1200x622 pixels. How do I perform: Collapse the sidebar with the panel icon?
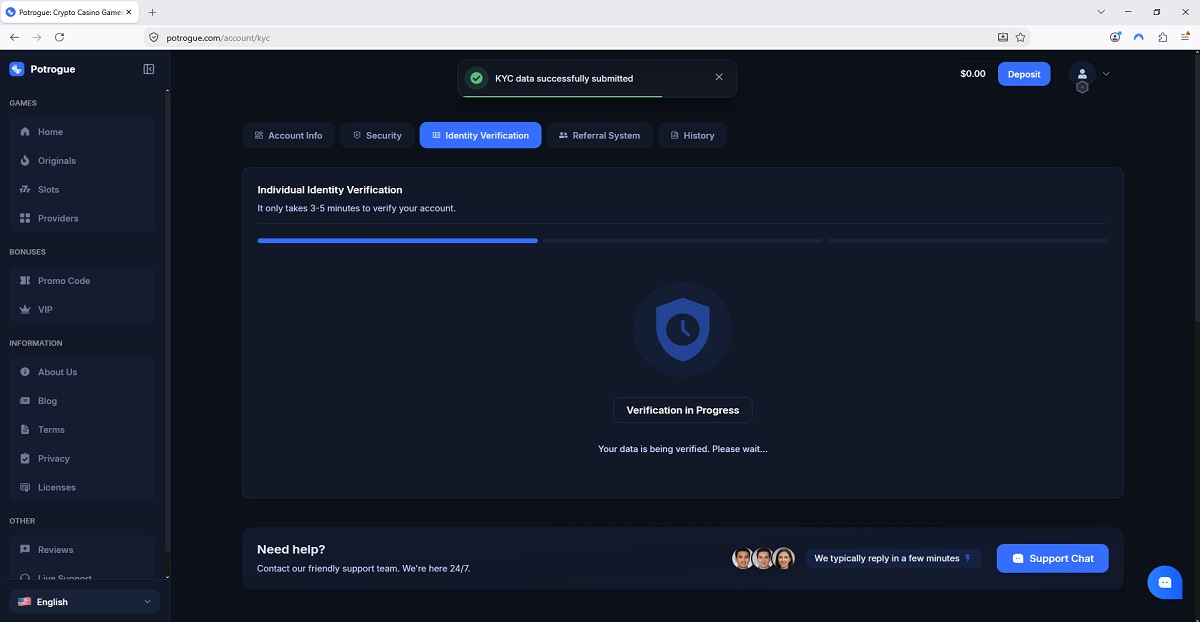point(149,69)
